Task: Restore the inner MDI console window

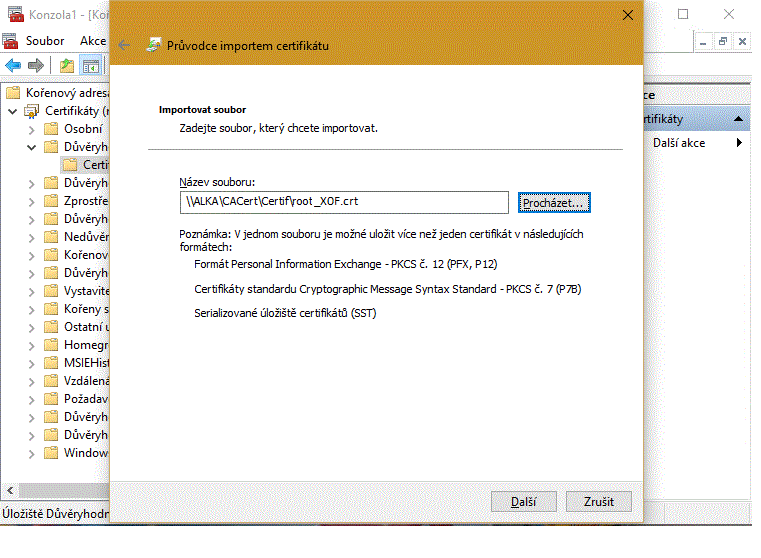Action: (x=723, y=41)
